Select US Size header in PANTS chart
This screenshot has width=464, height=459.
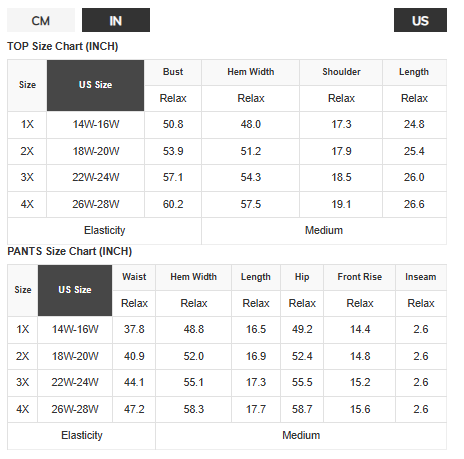coord(75,290)
